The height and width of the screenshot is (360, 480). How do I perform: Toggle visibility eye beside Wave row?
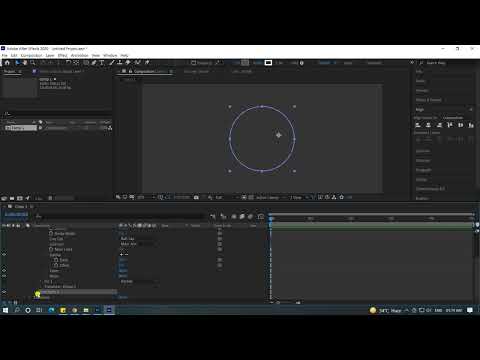click(x=4, y=276)
